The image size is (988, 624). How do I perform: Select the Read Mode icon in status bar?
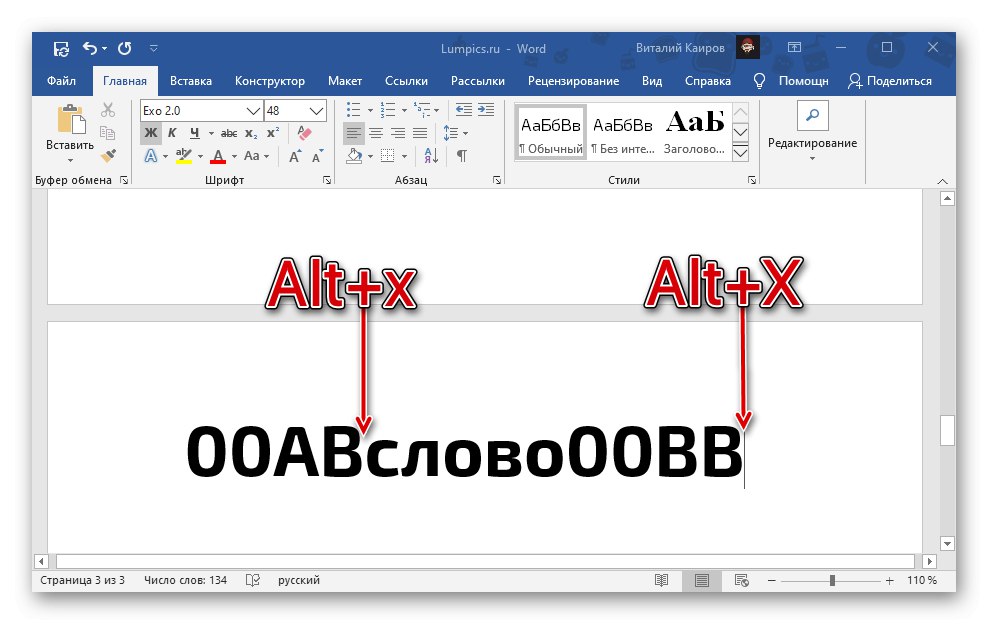661,580
